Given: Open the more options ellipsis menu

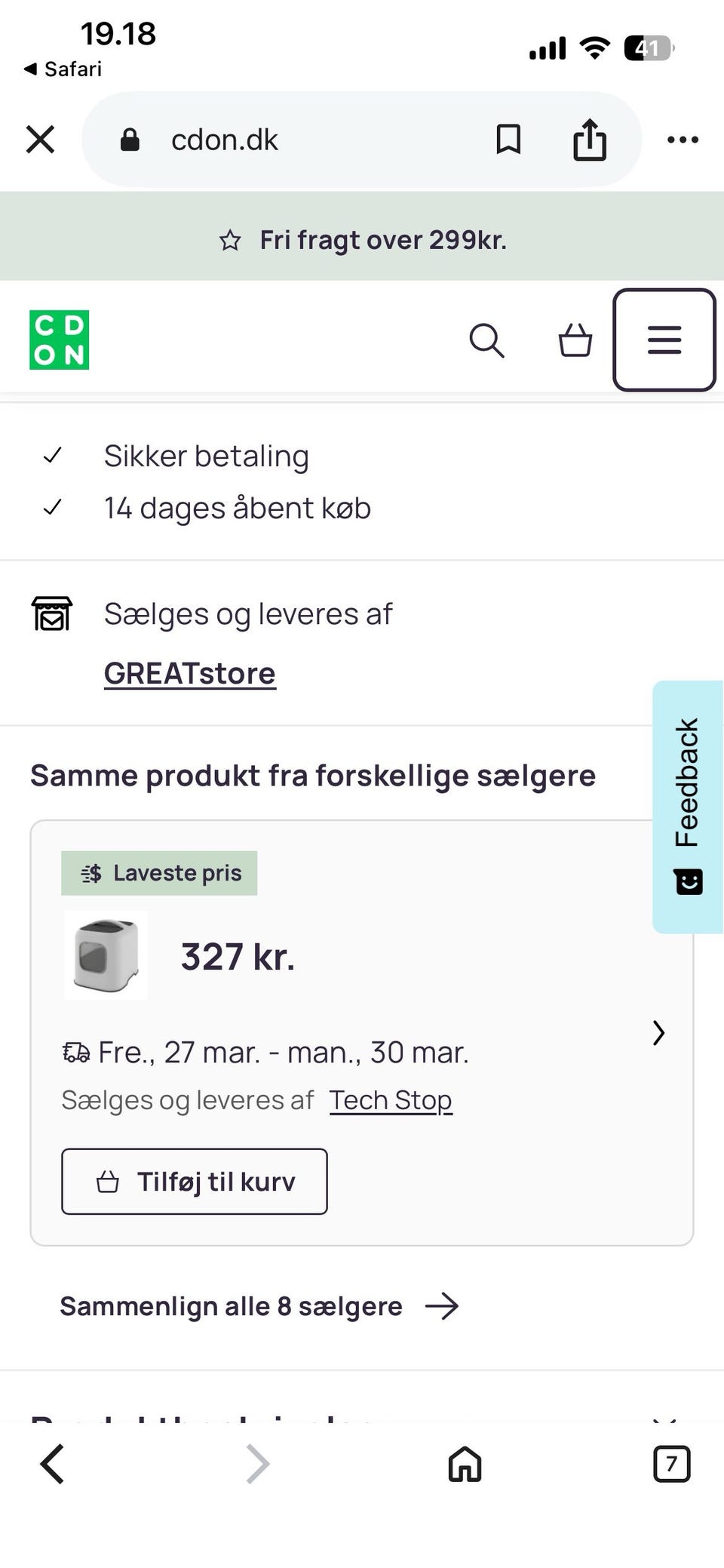Looking at the screenshot, I should coord(683,139).
